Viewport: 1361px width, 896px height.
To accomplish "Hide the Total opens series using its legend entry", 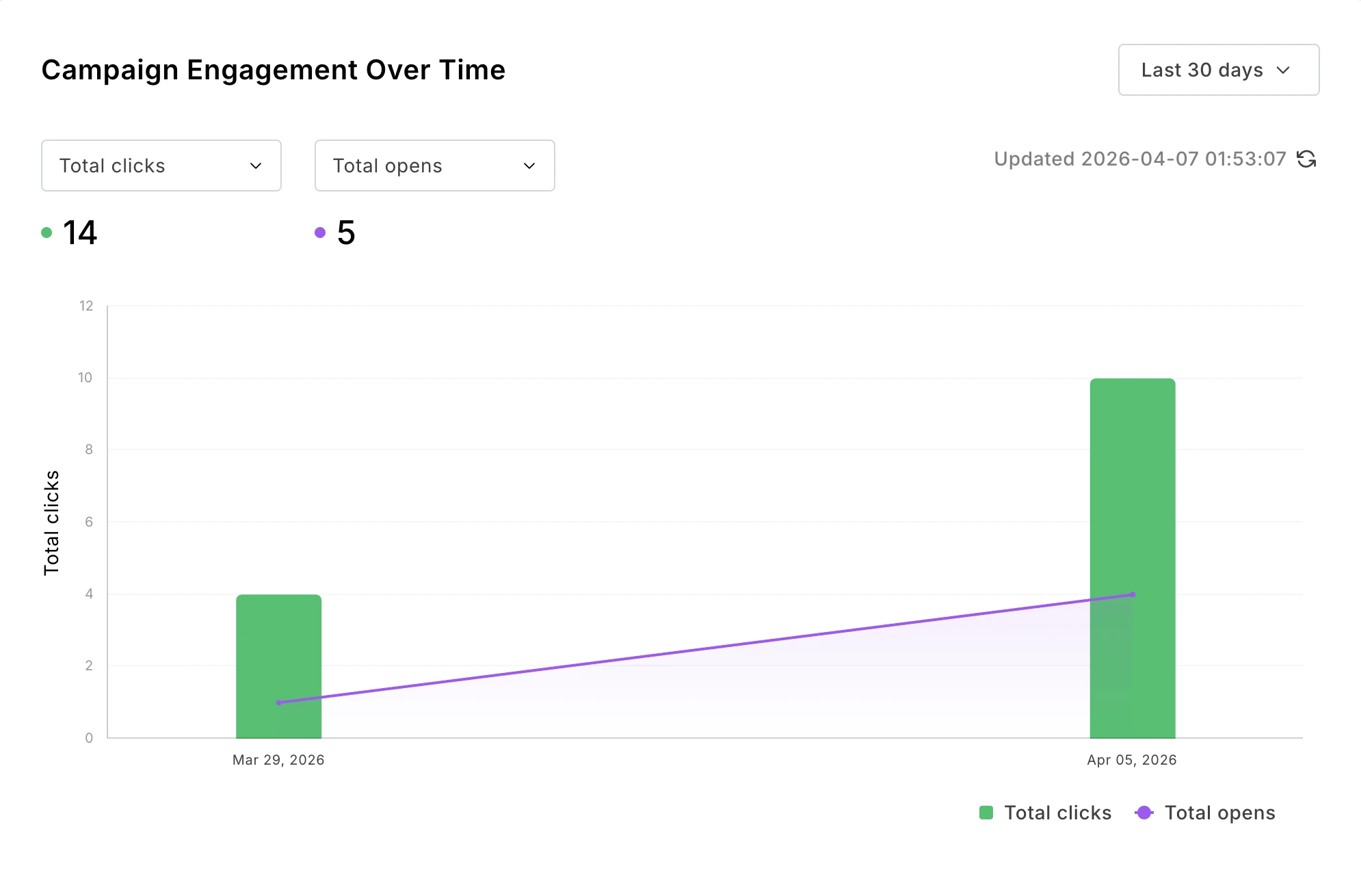I will coord(1220,813).
